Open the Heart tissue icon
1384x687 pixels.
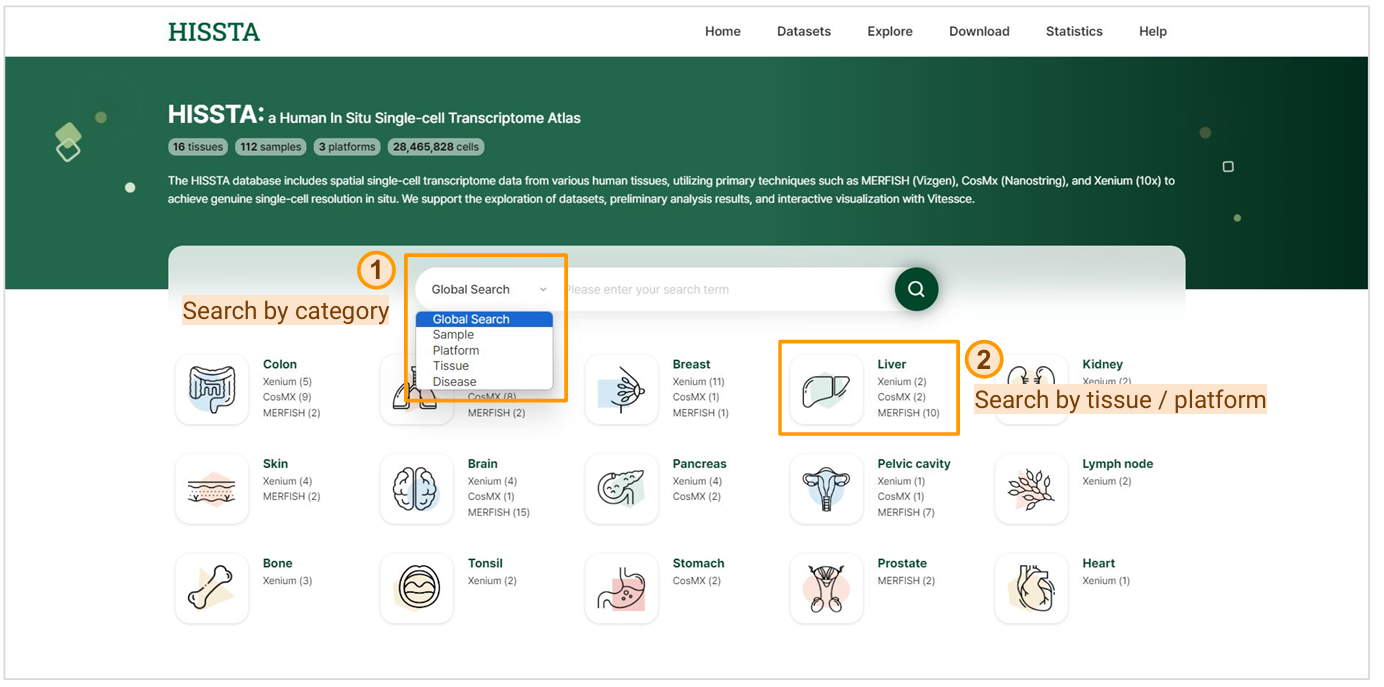[x=1031, y=588]
